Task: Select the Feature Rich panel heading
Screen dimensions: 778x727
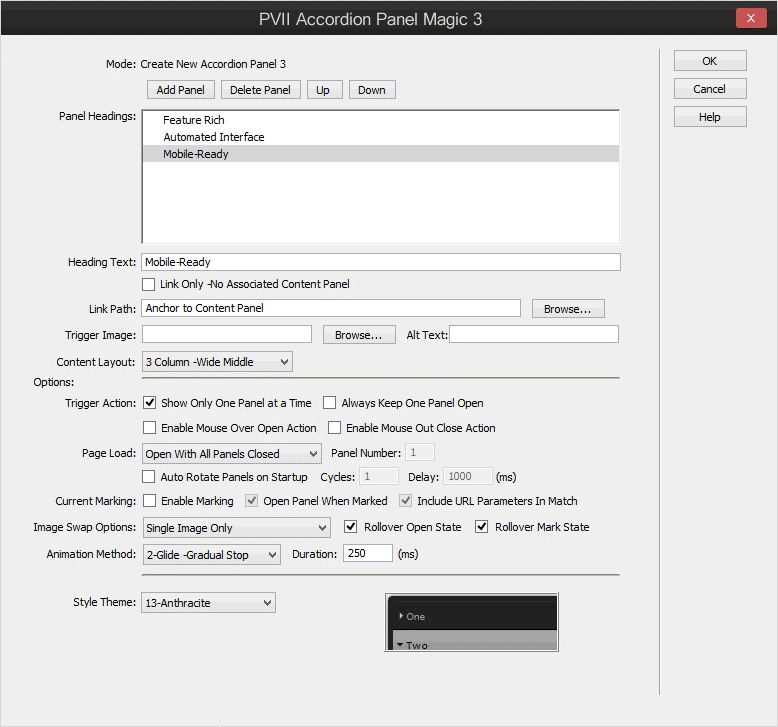Action: tap(381, 120)
